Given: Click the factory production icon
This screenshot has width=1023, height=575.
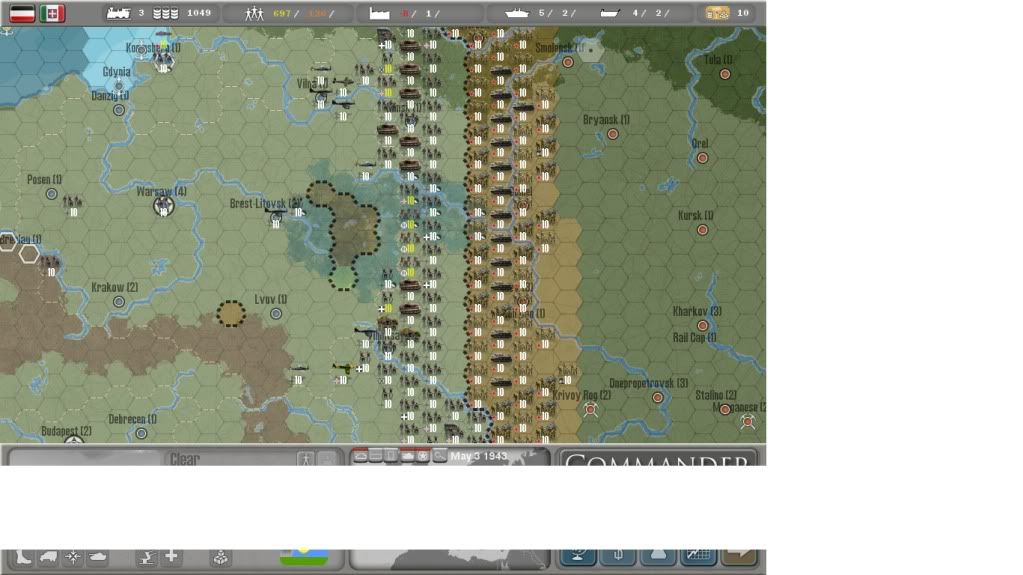Looking at the screenshot, I should (378, 13).
